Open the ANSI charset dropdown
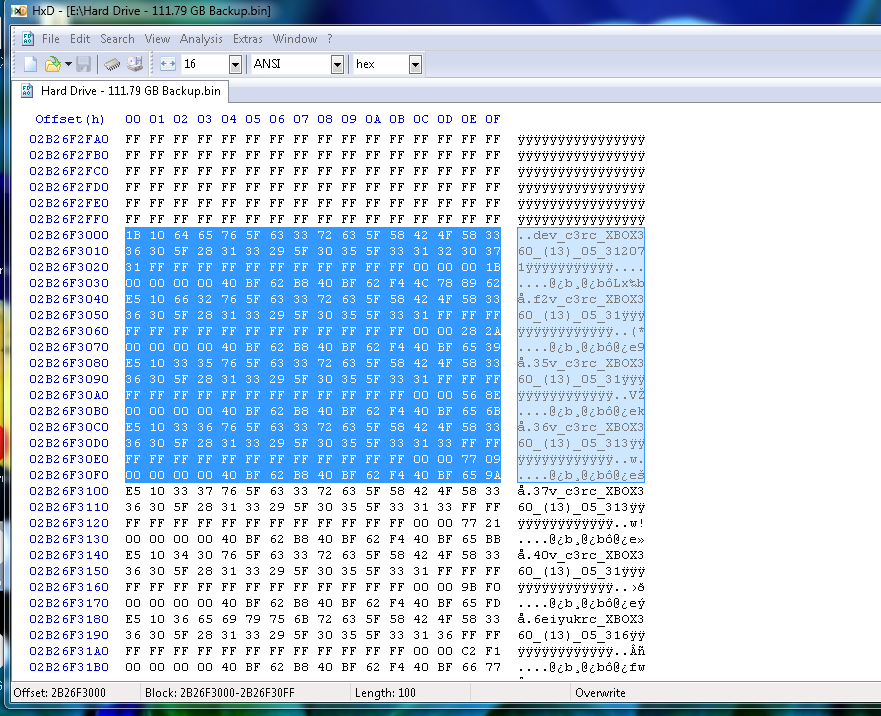This screenshot has width=881, height=716. 337,65
